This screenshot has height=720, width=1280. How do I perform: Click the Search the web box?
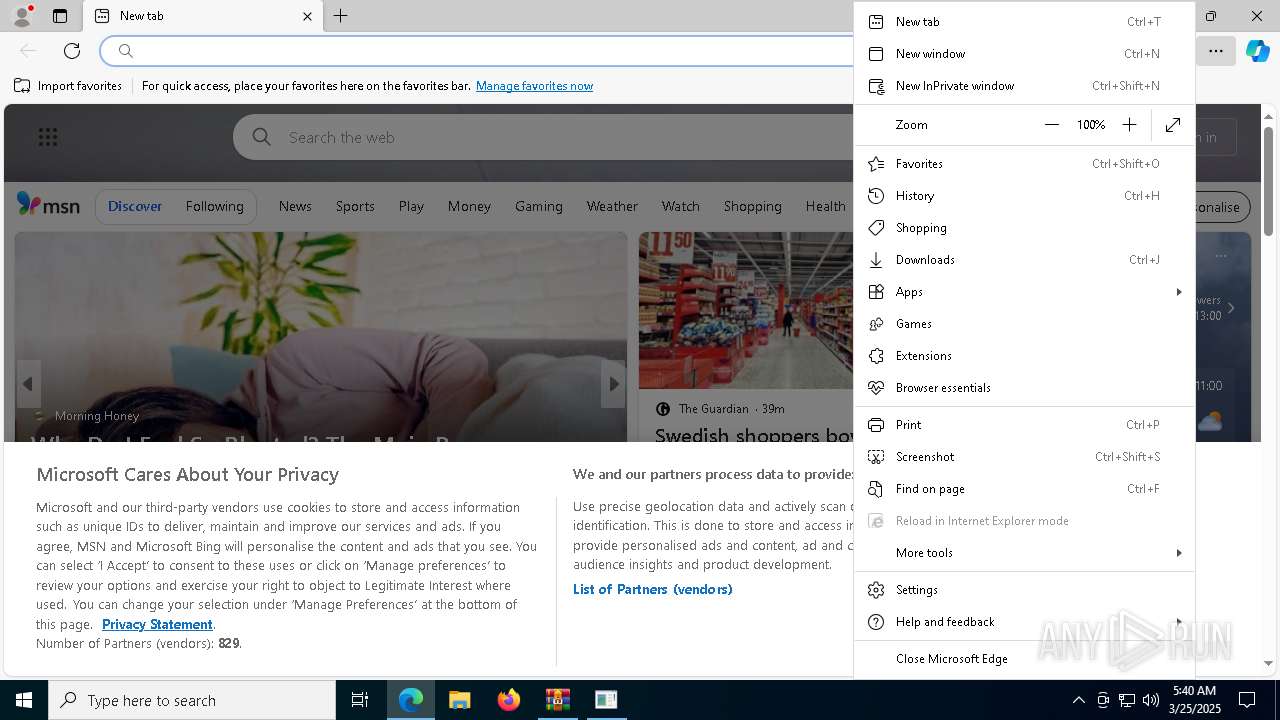click(545, 137)
